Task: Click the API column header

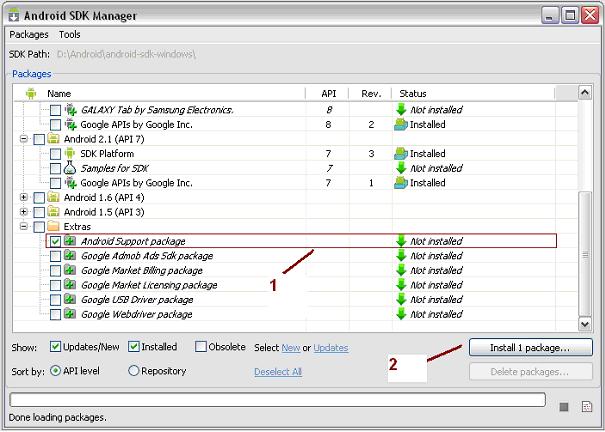Action: pyautogui.click(x=327, y=94)
